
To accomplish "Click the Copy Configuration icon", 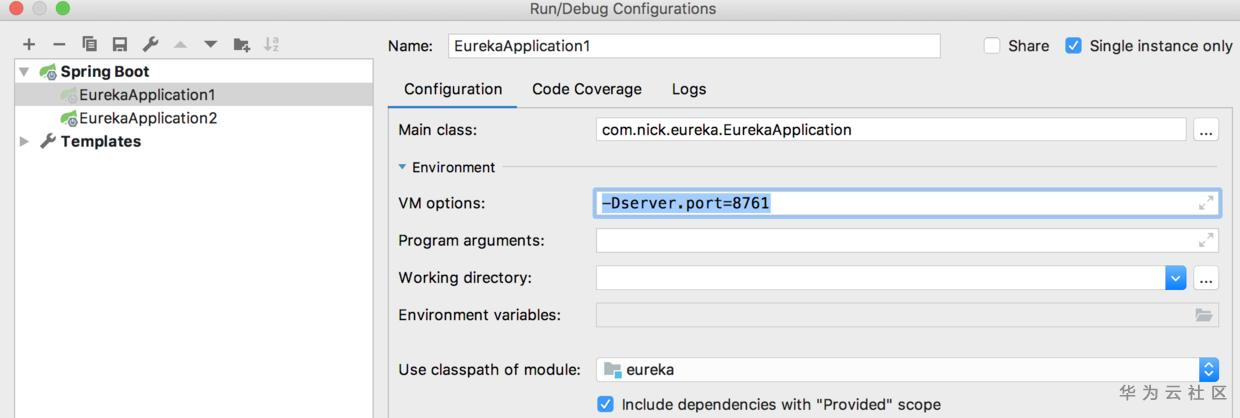I will [90, 44].
